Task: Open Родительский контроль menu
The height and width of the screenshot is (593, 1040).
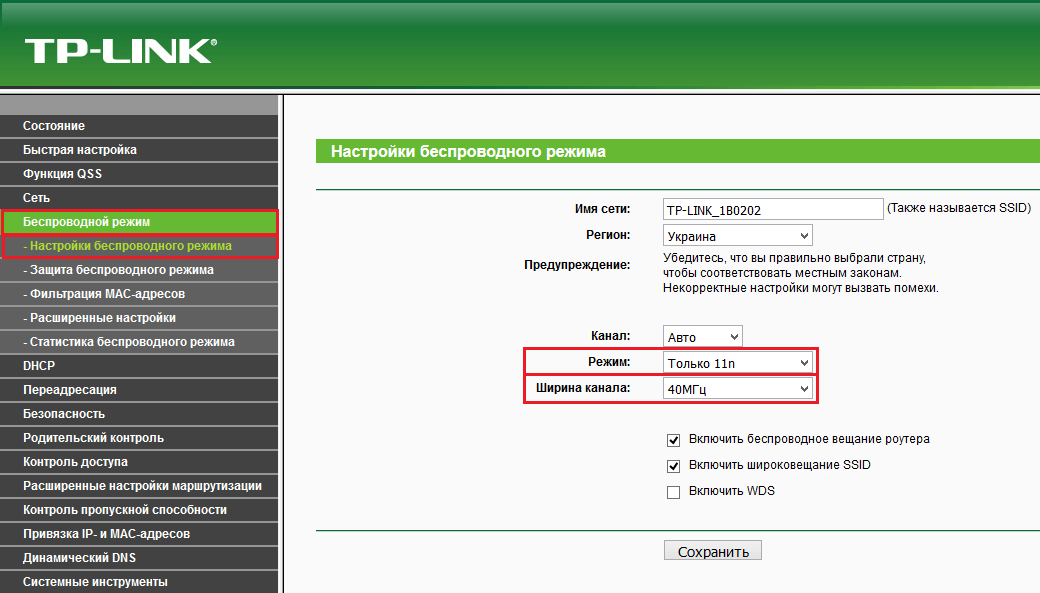Action: pyautogui.click(x=139, y=438)
